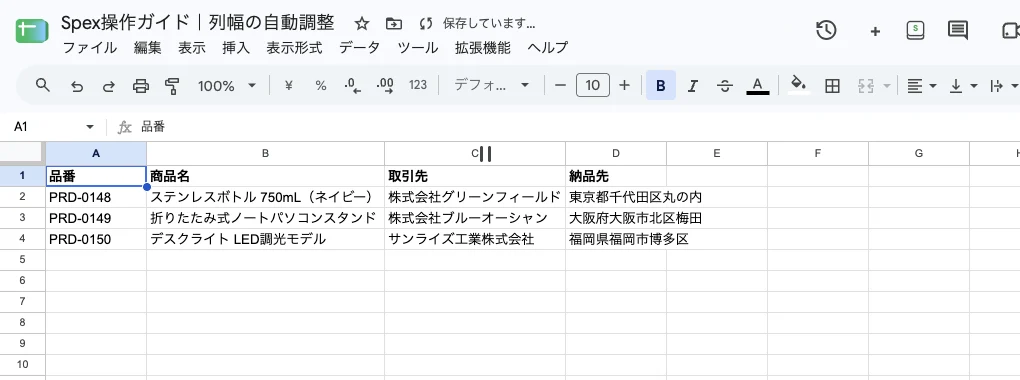Image resolution: width=1020 pixels, height=380 pixels.
Task: Activate paint format tool
Action: pyautogui.click(x=172, y=86)
